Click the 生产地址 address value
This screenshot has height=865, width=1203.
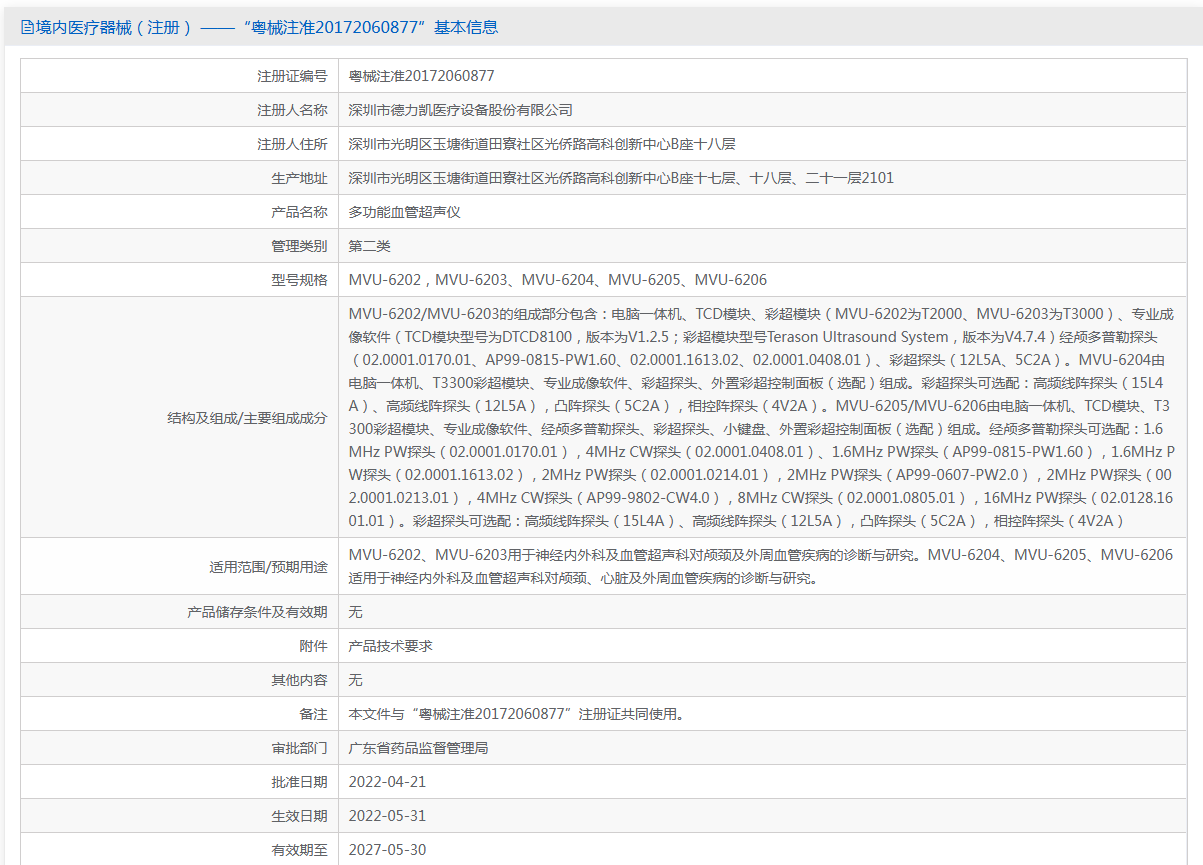620,178
